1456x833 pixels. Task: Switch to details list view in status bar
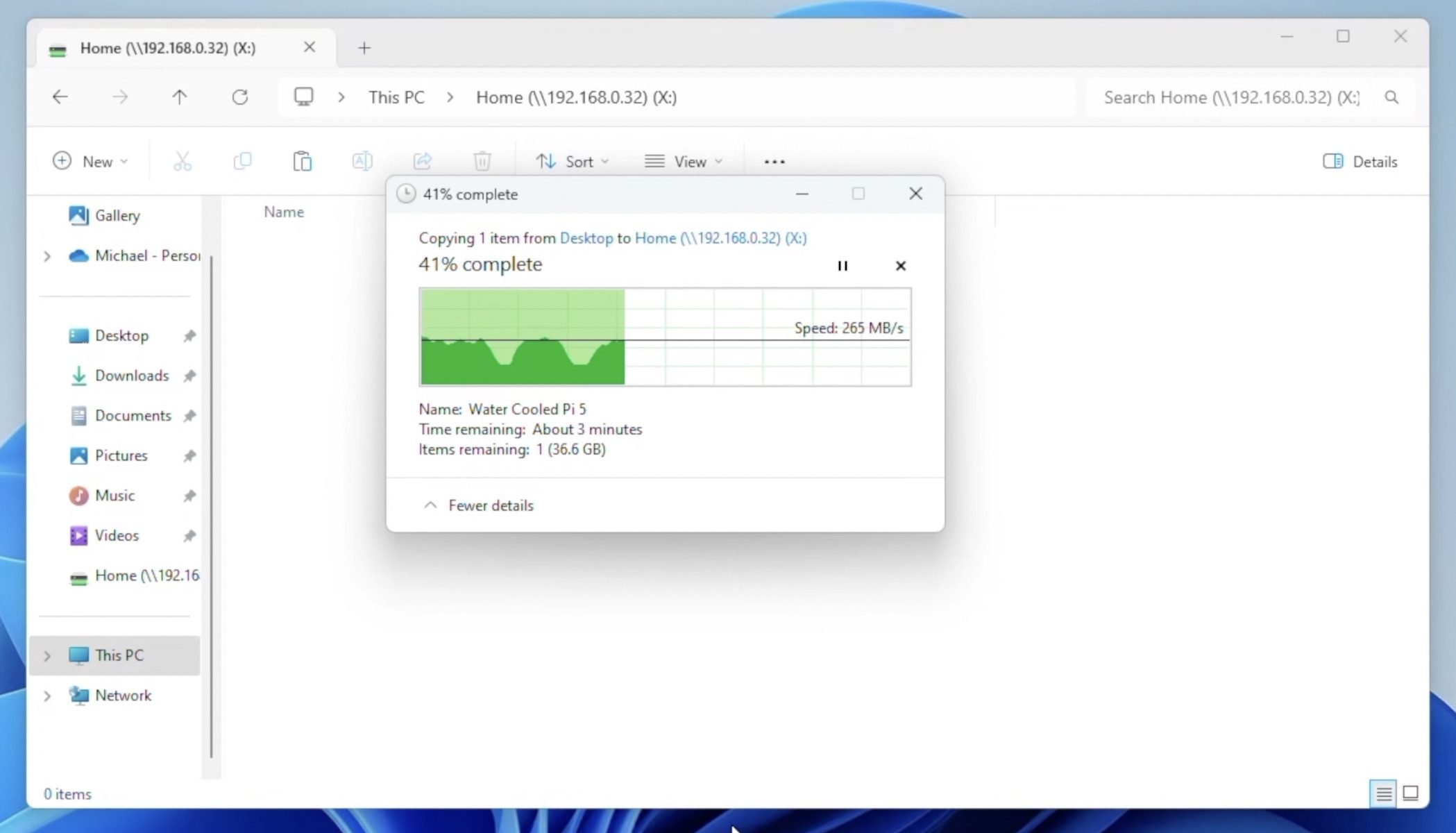[x=1383, y=793]
